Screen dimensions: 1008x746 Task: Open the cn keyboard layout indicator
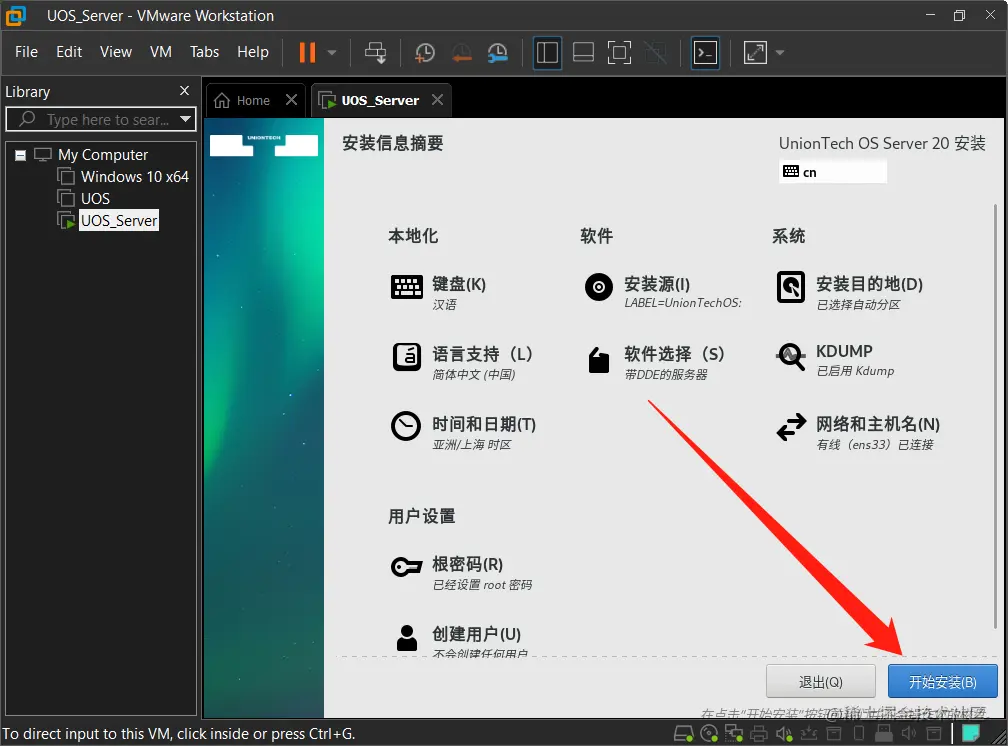tap(832, 172)
